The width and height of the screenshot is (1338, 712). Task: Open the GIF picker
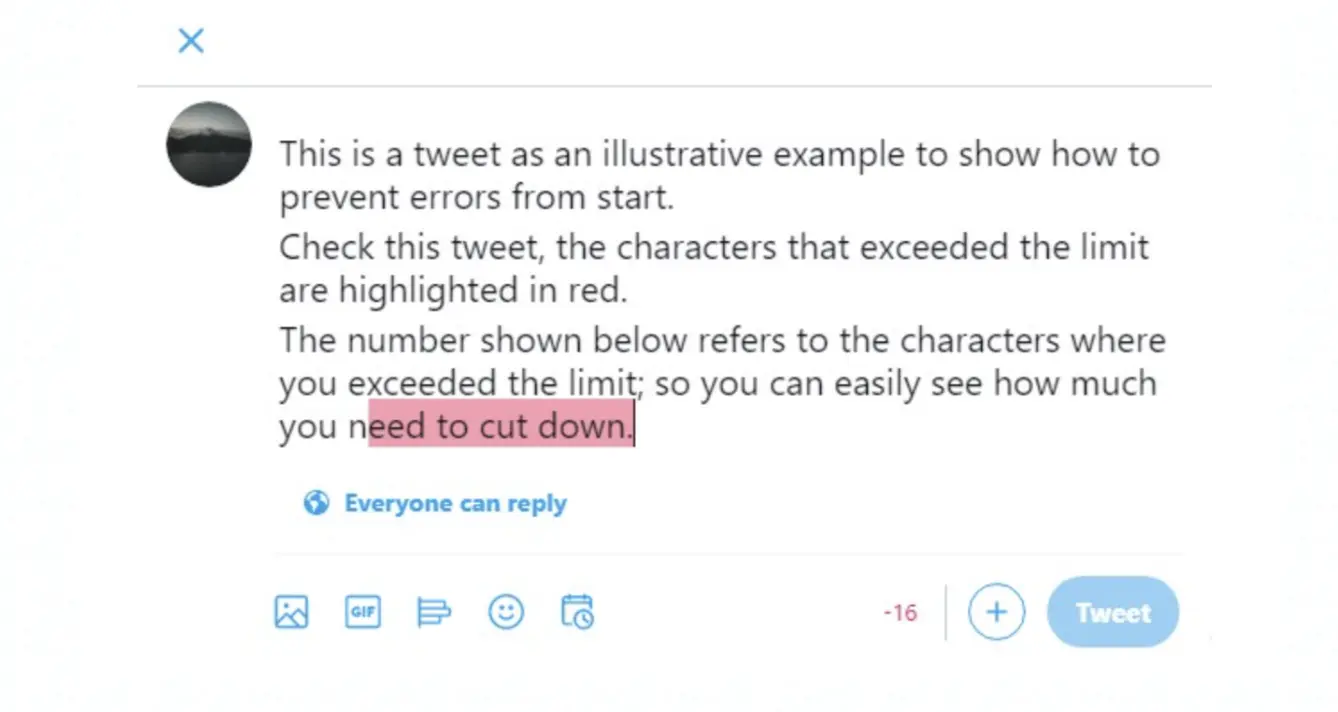tap(363, 611)
